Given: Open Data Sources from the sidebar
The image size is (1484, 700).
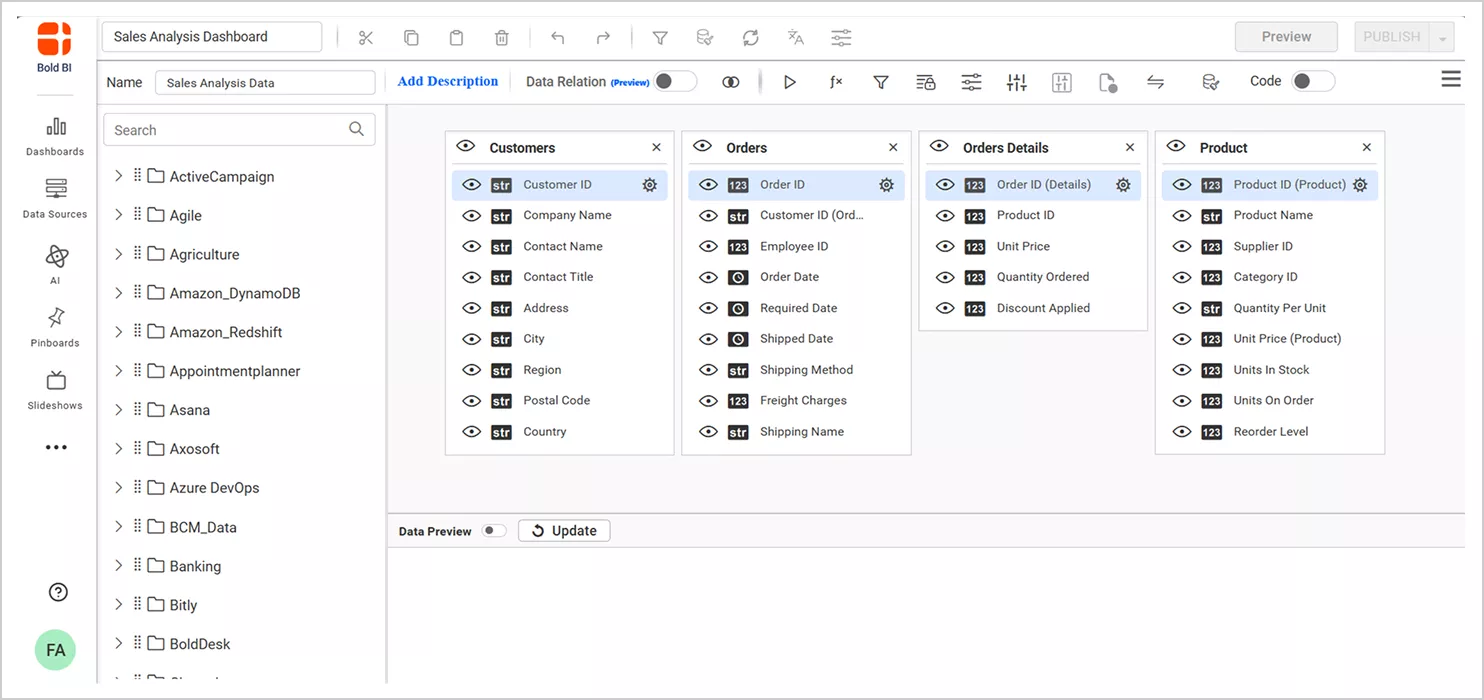Looking at the screenshot, I should 56,199.
